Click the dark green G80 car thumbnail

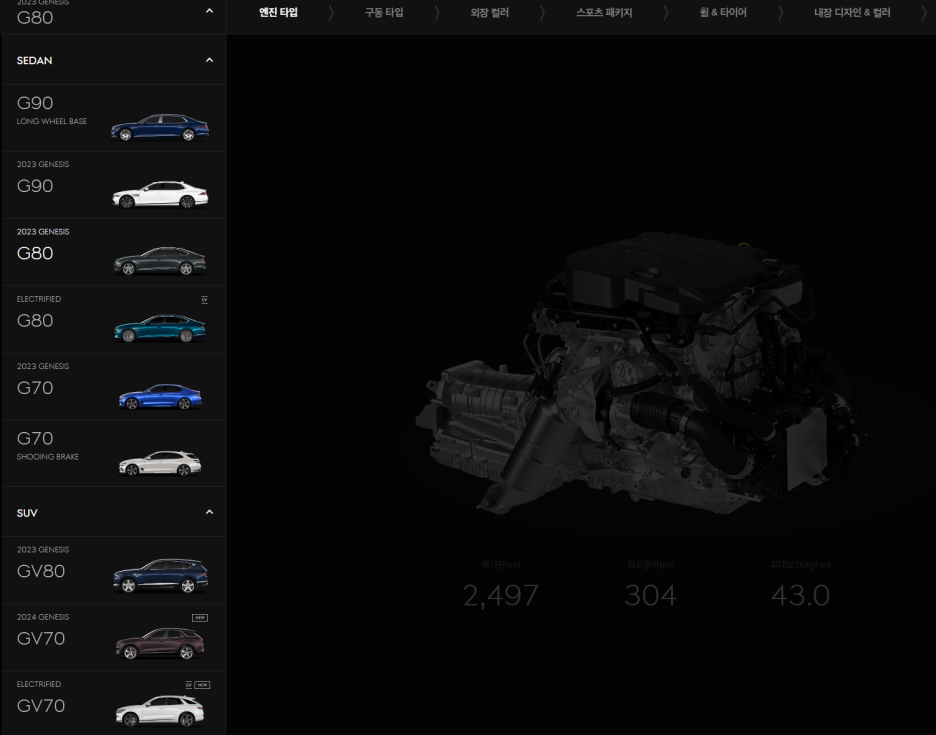(160, 261)
